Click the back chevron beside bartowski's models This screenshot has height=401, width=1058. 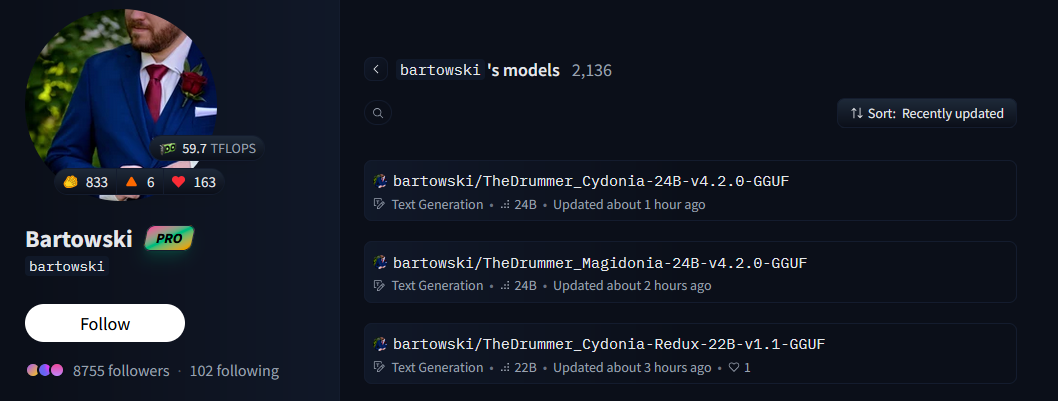click(376, 69)
